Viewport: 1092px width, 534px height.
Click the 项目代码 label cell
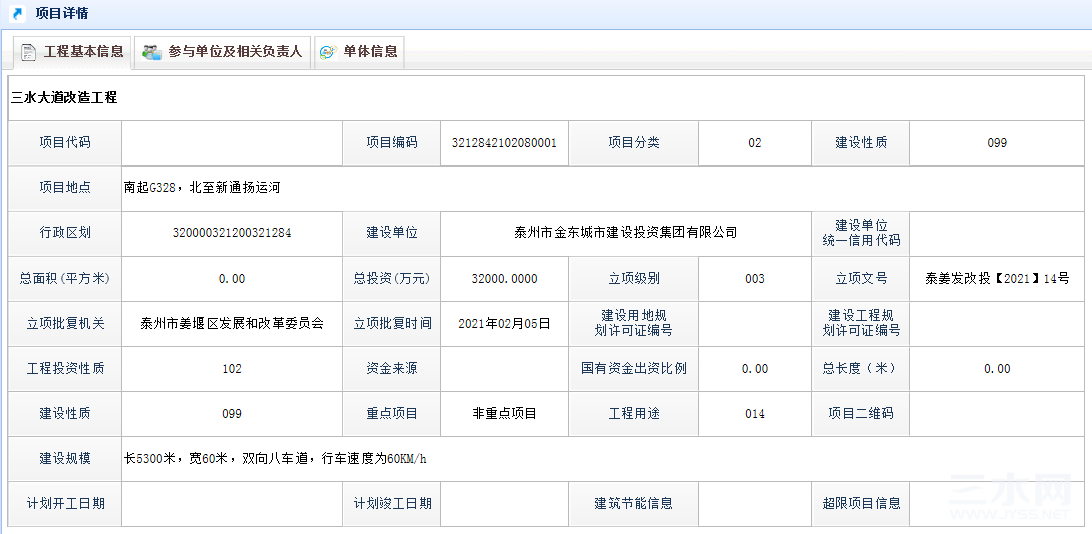(65, 143)
